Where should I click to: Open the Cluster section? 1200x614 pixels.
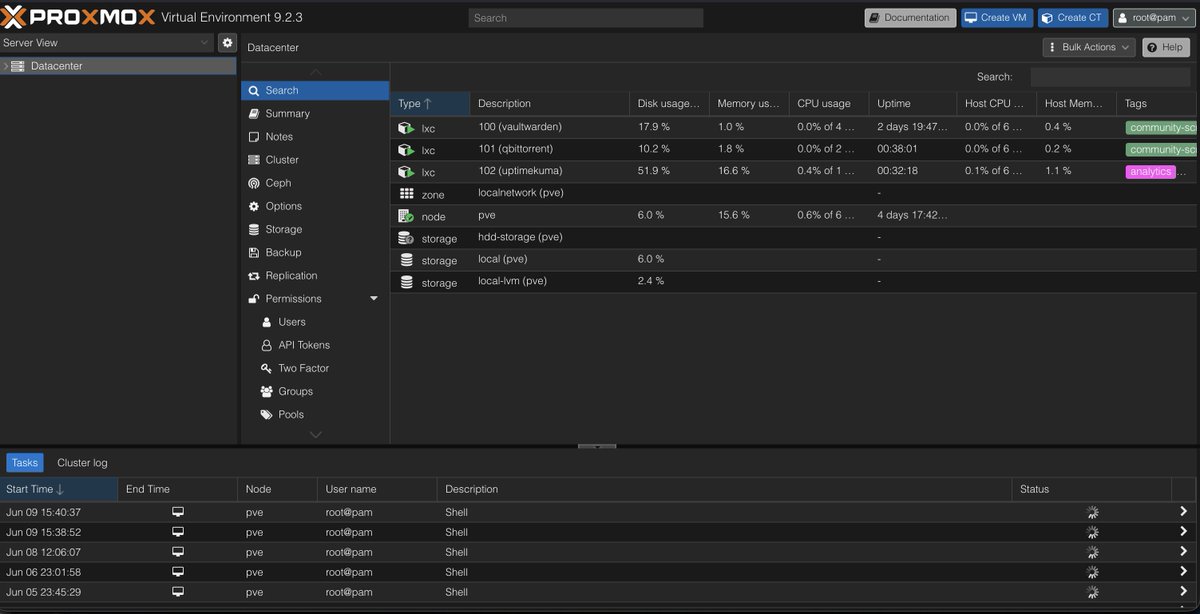[x=315, y=159]
